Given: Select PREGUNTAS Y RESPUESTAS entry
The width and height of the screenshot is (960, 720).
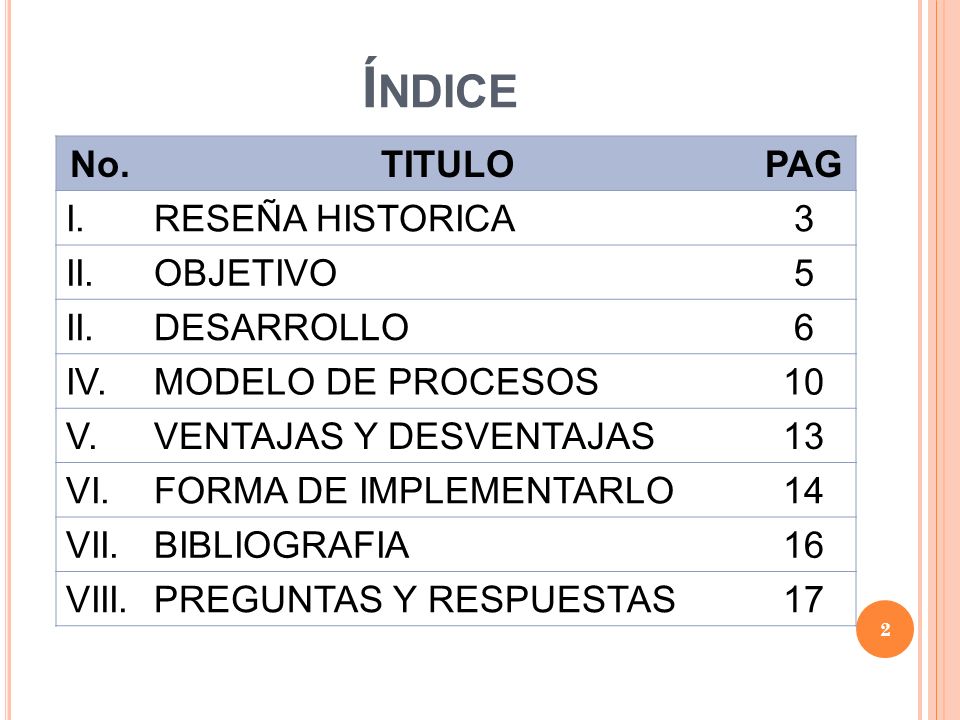Looking at the screenshot, I should coord(414,599).
